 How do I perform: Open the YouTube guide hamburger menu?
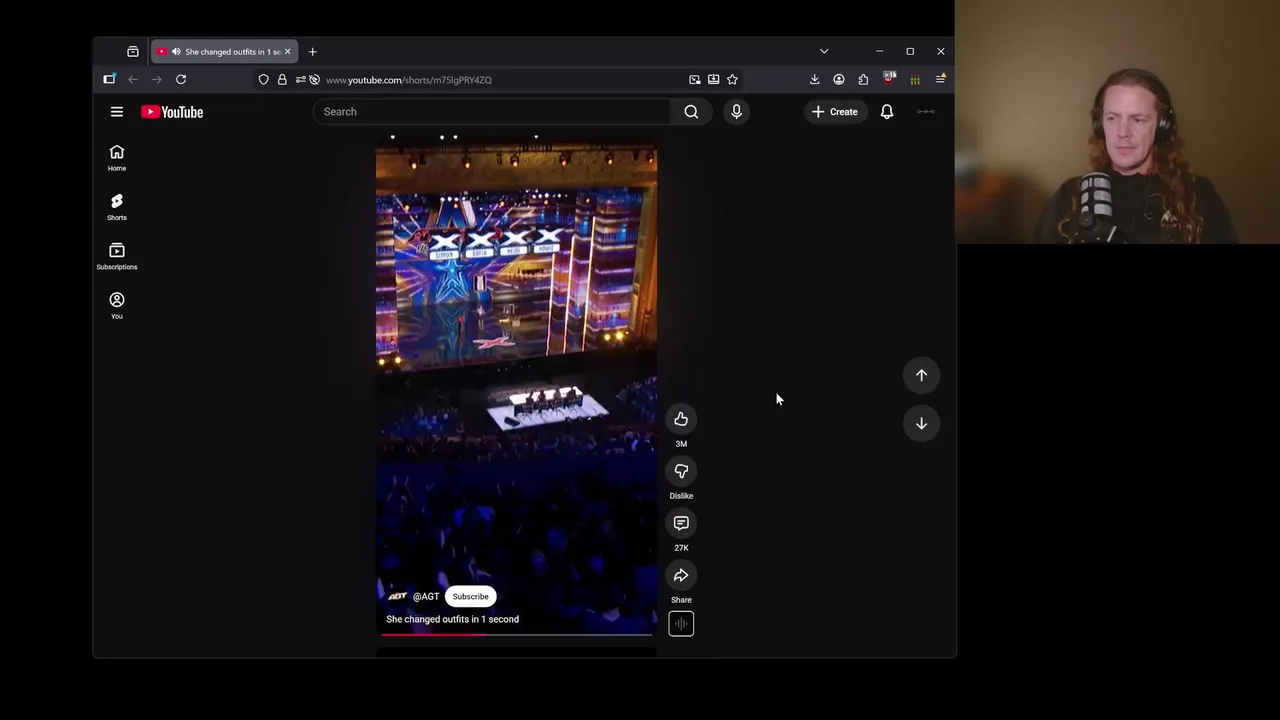[117, 112]
